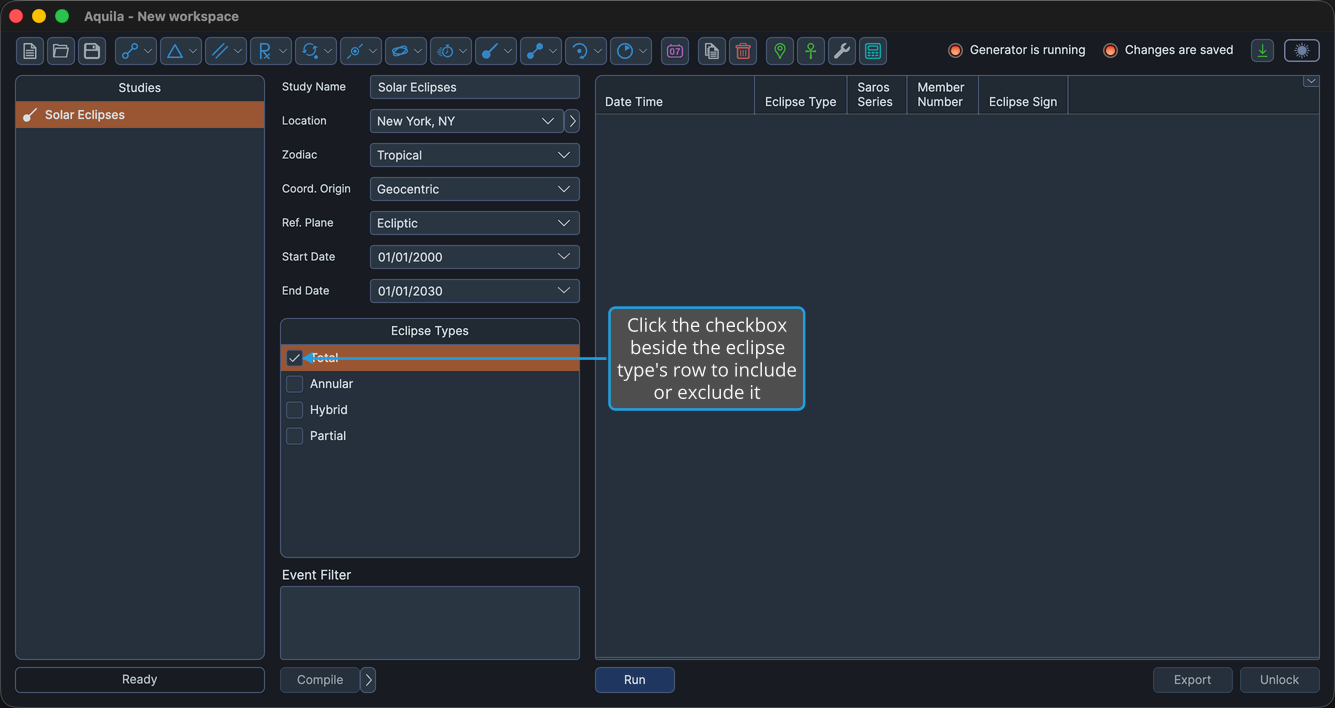The height and width of the screenshot is (708, 1335).
Task: Select the pie clock study tool
Action: [x=624, y=51]
